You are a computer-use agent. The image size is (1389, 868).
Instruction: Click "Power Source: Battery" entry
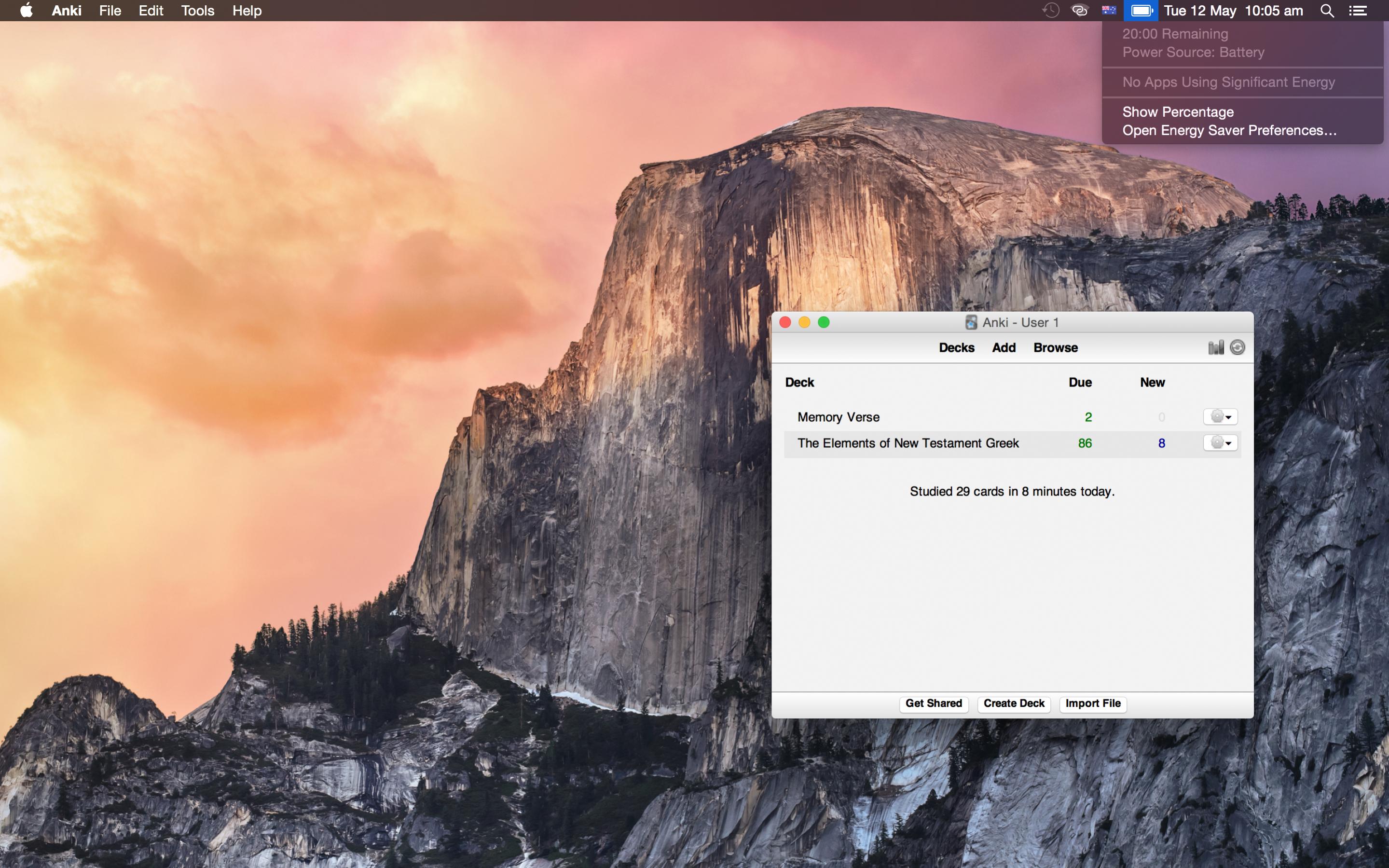point(1193,52)
